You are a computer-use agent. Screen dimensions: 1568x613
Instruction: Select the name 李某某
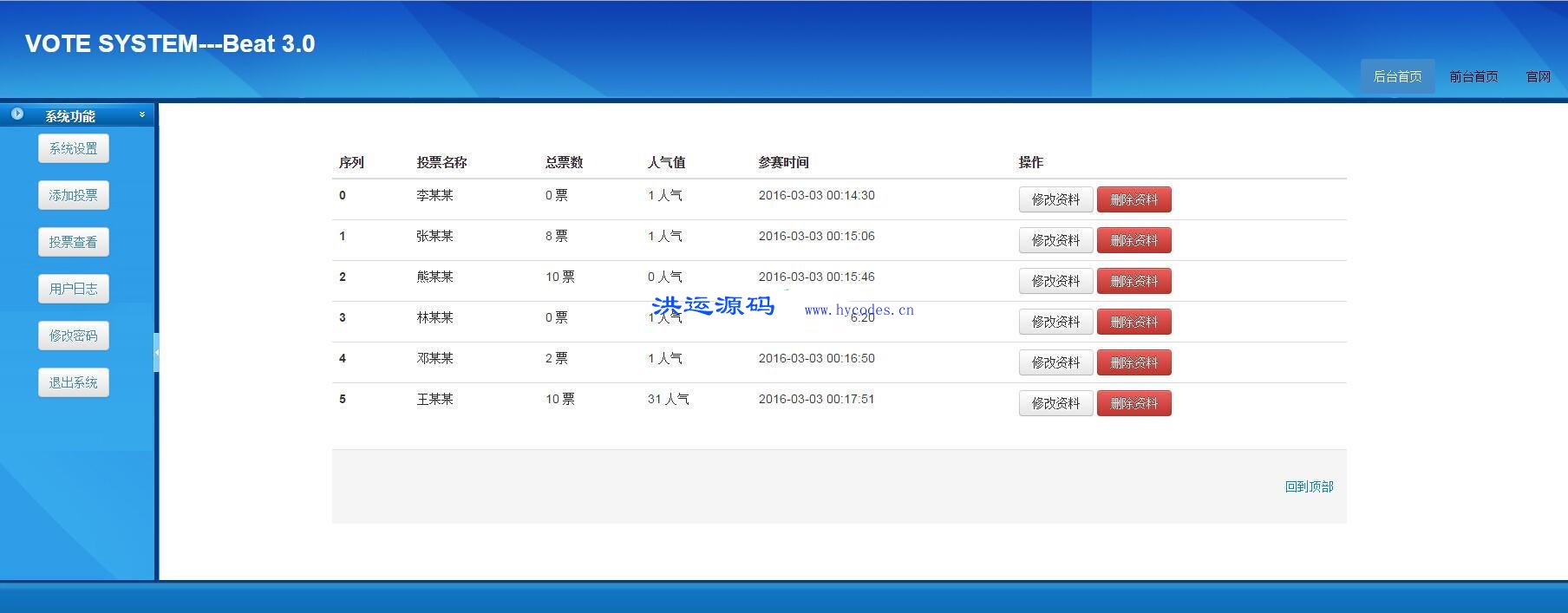point(434,195)
